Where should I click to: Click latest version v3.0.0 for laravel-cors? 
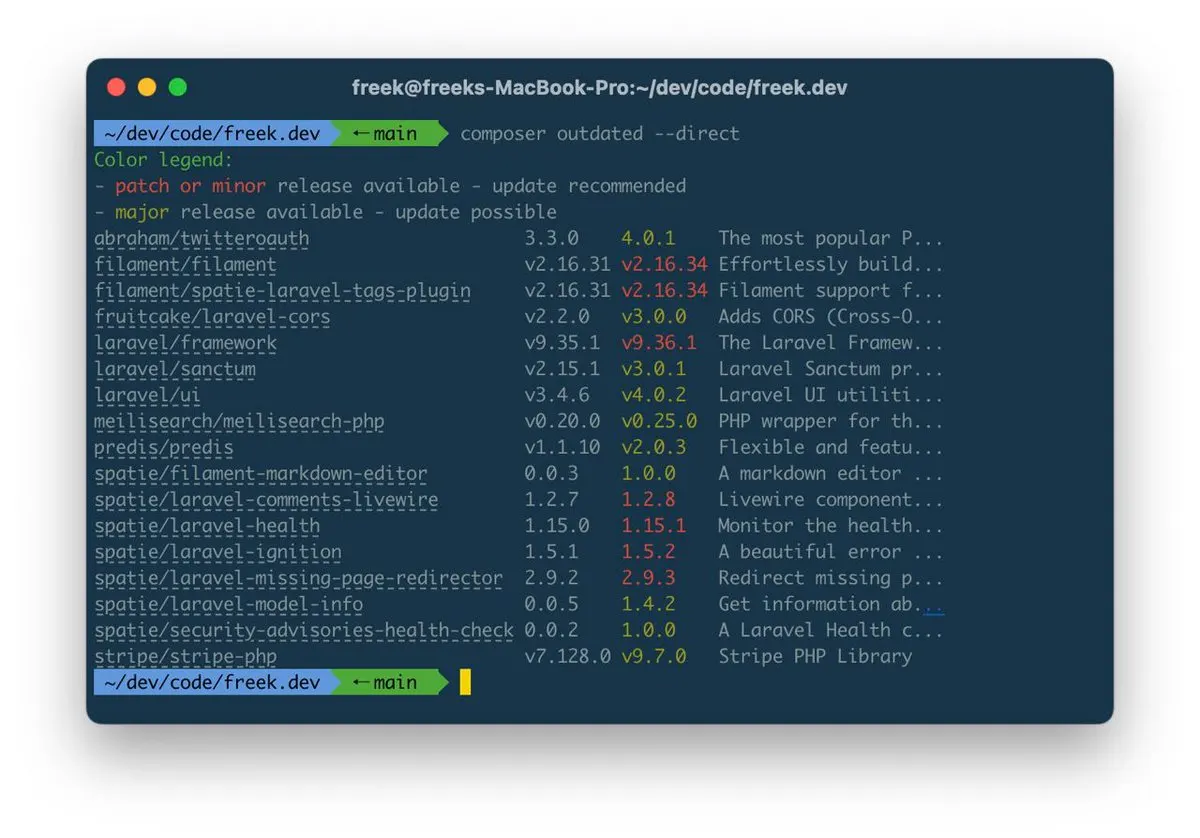click(x=653, y=317)
